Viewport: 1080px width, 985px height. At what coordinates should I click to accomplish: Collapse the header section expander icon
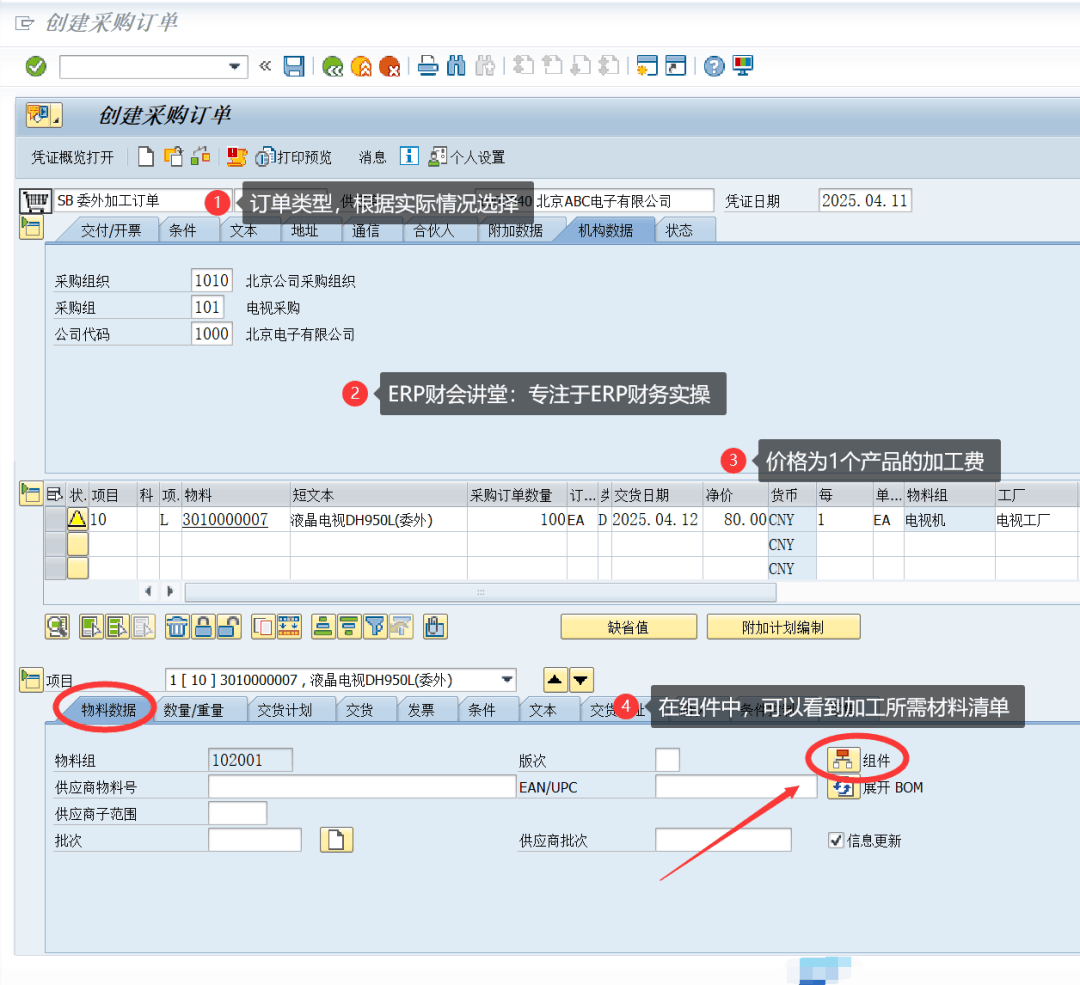point(31,227)
